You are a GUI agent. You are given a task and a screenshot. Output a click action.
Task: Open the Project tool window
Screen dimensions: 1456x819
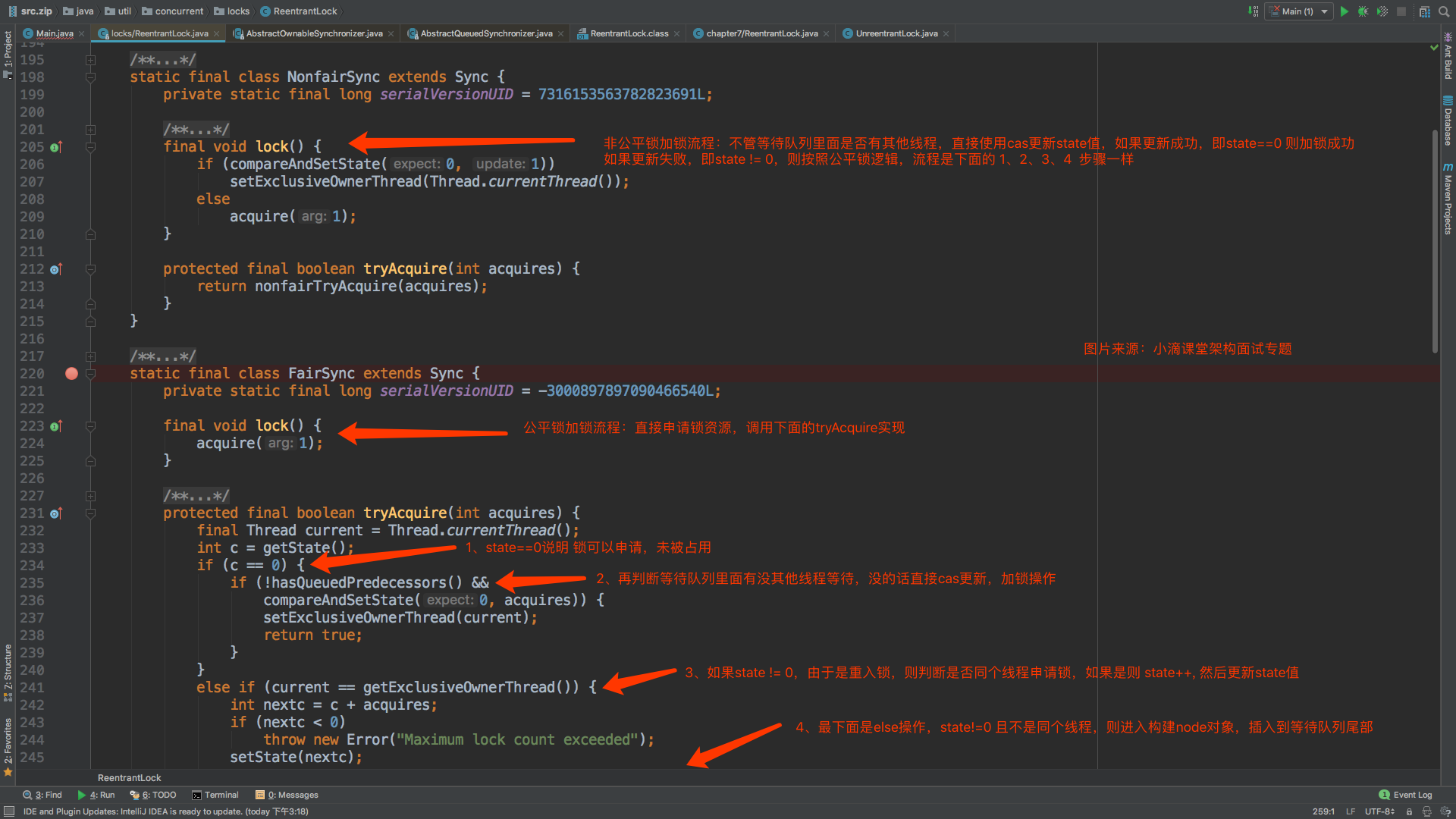click(8, 55)
